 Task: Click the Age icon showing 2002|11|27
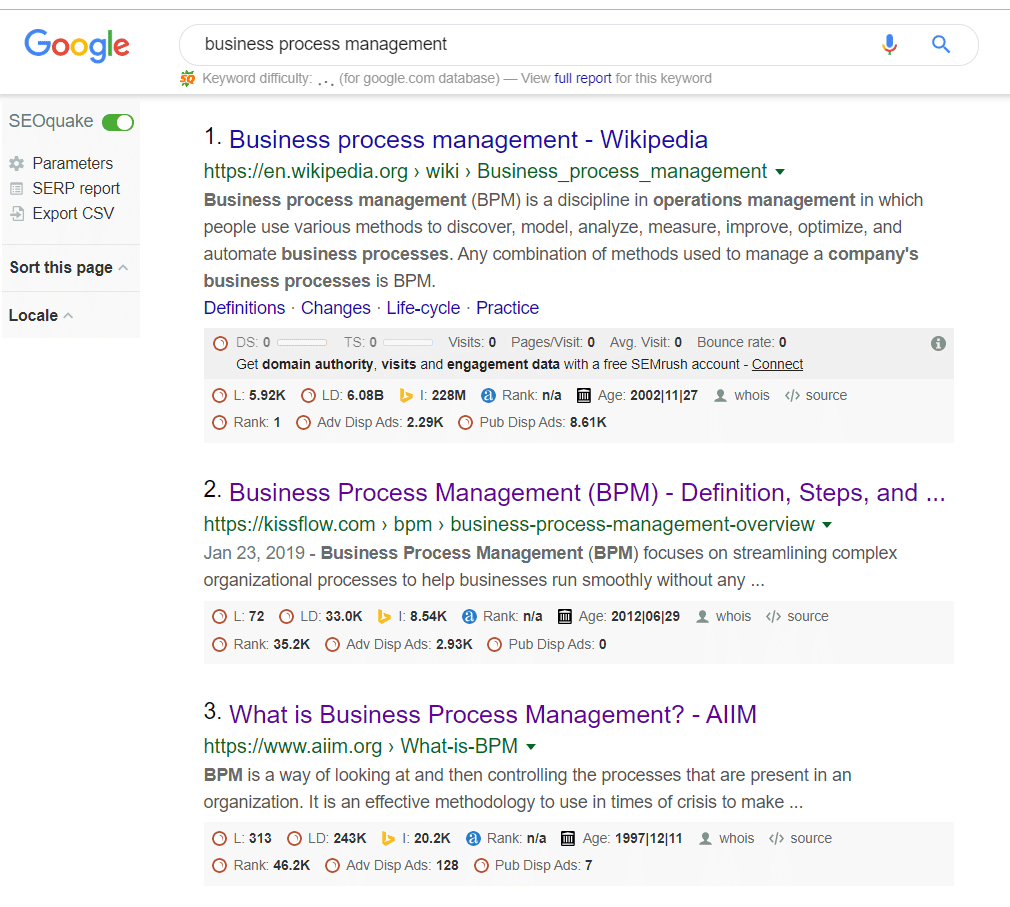584,396
